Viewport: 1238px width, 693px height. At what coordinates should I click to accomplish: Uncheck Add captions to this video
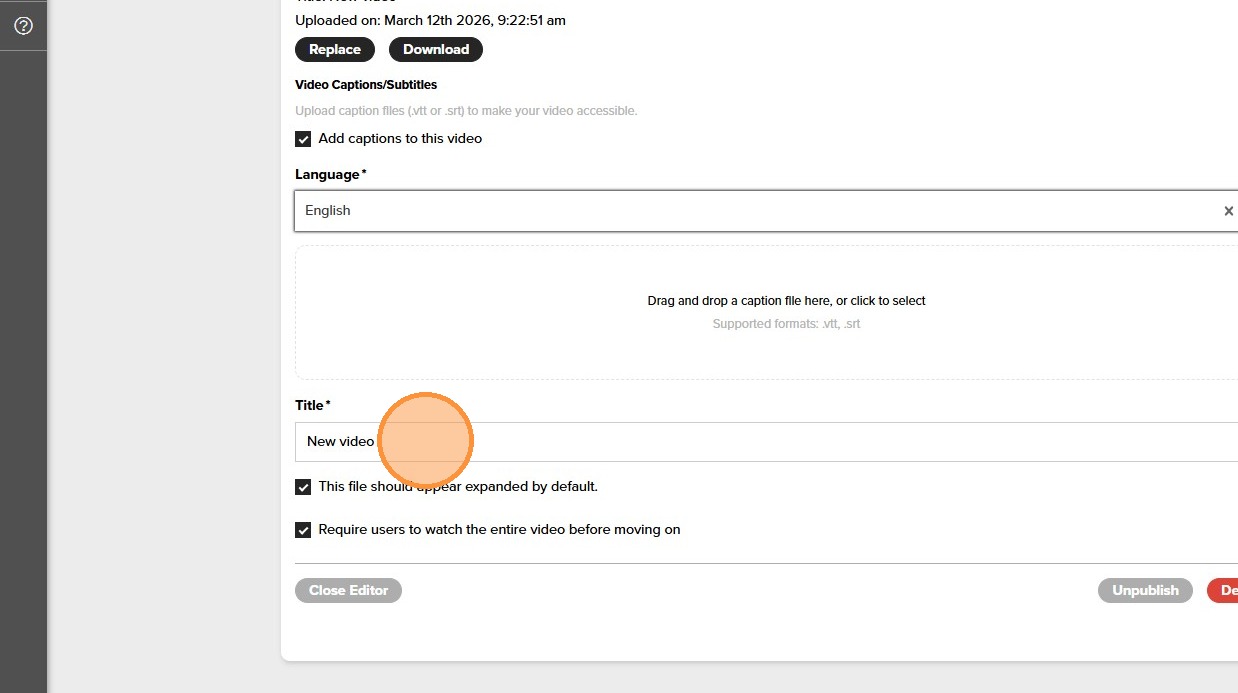(x=303, y=139)
